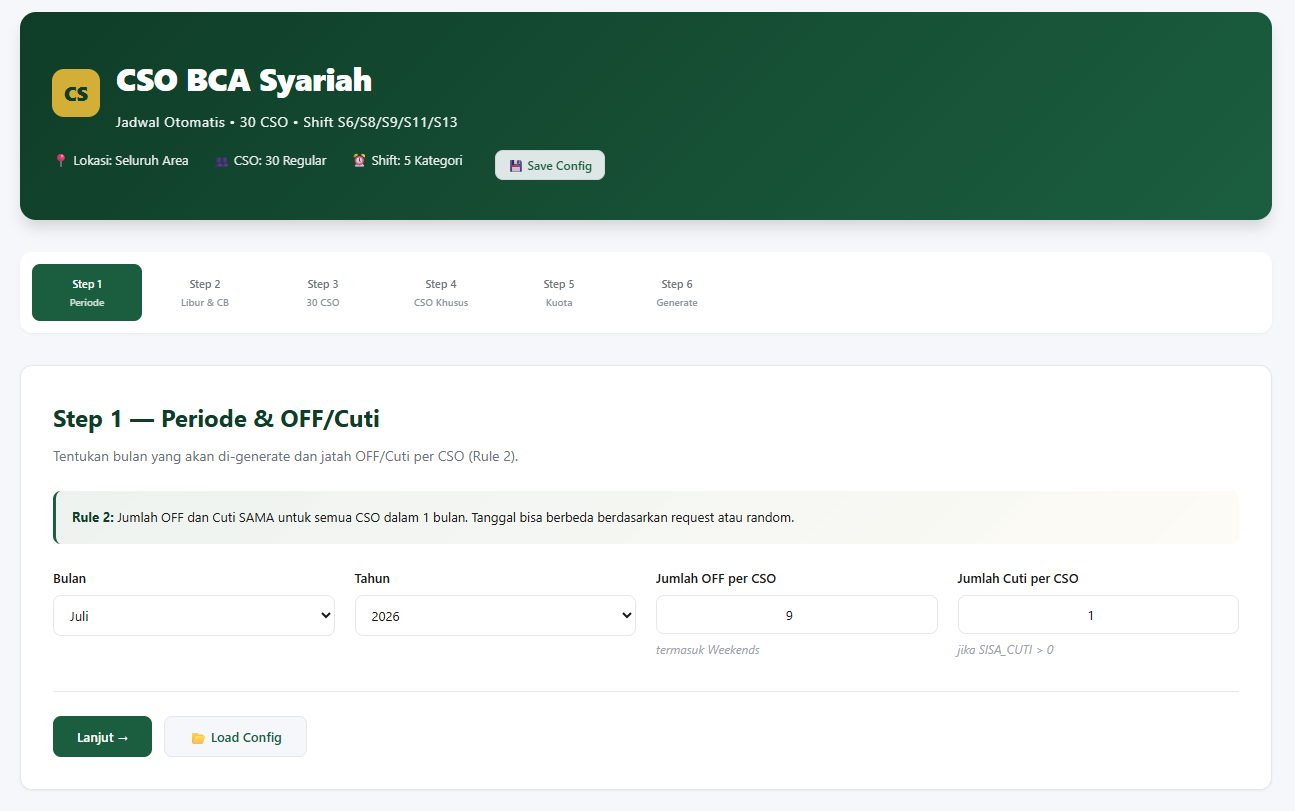Click the Rule 2 notice text
1295x811 pixels.
(433, 518)
